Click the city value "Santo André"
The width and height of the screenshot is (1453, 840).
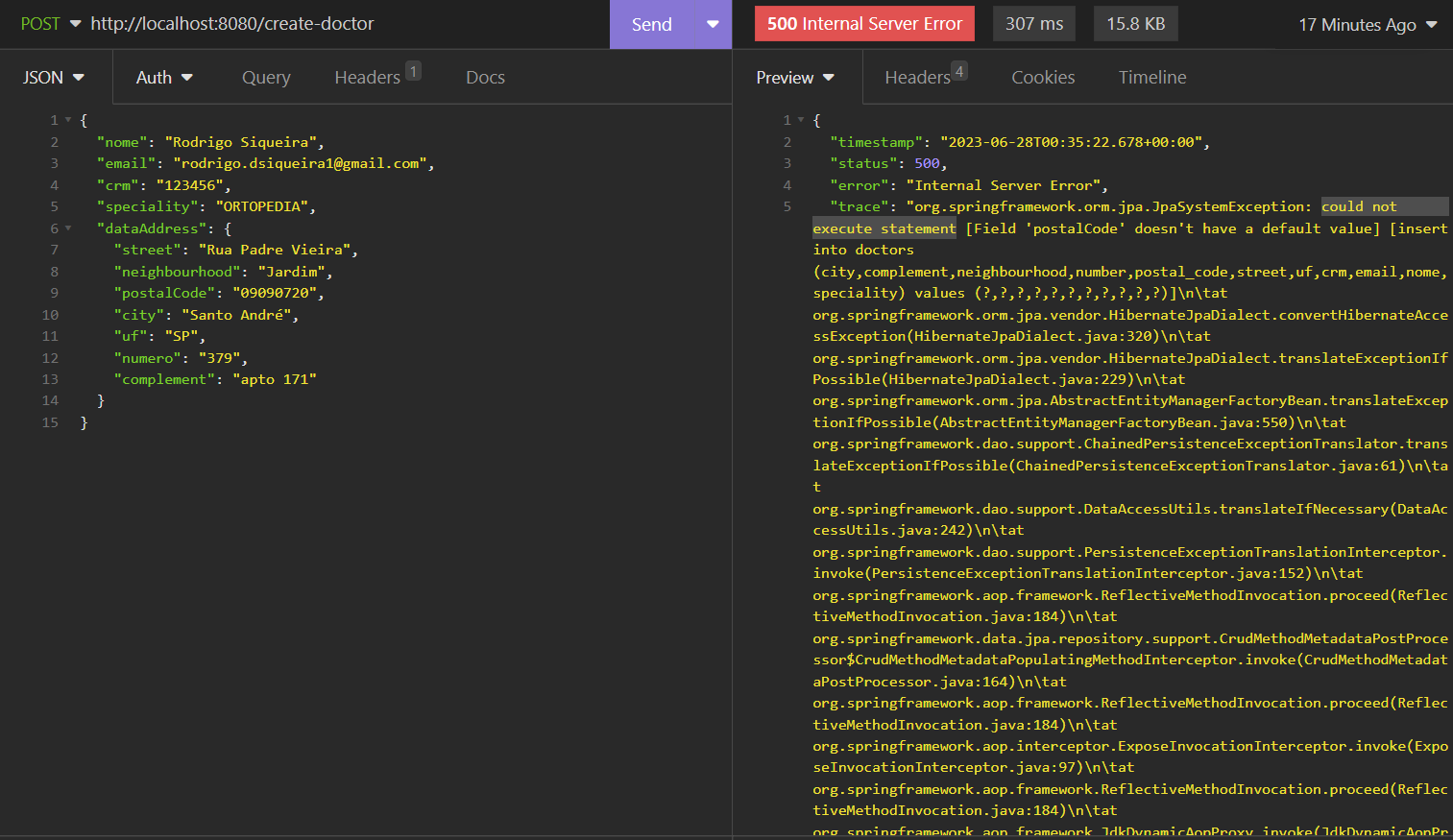[x=237, y=315]
